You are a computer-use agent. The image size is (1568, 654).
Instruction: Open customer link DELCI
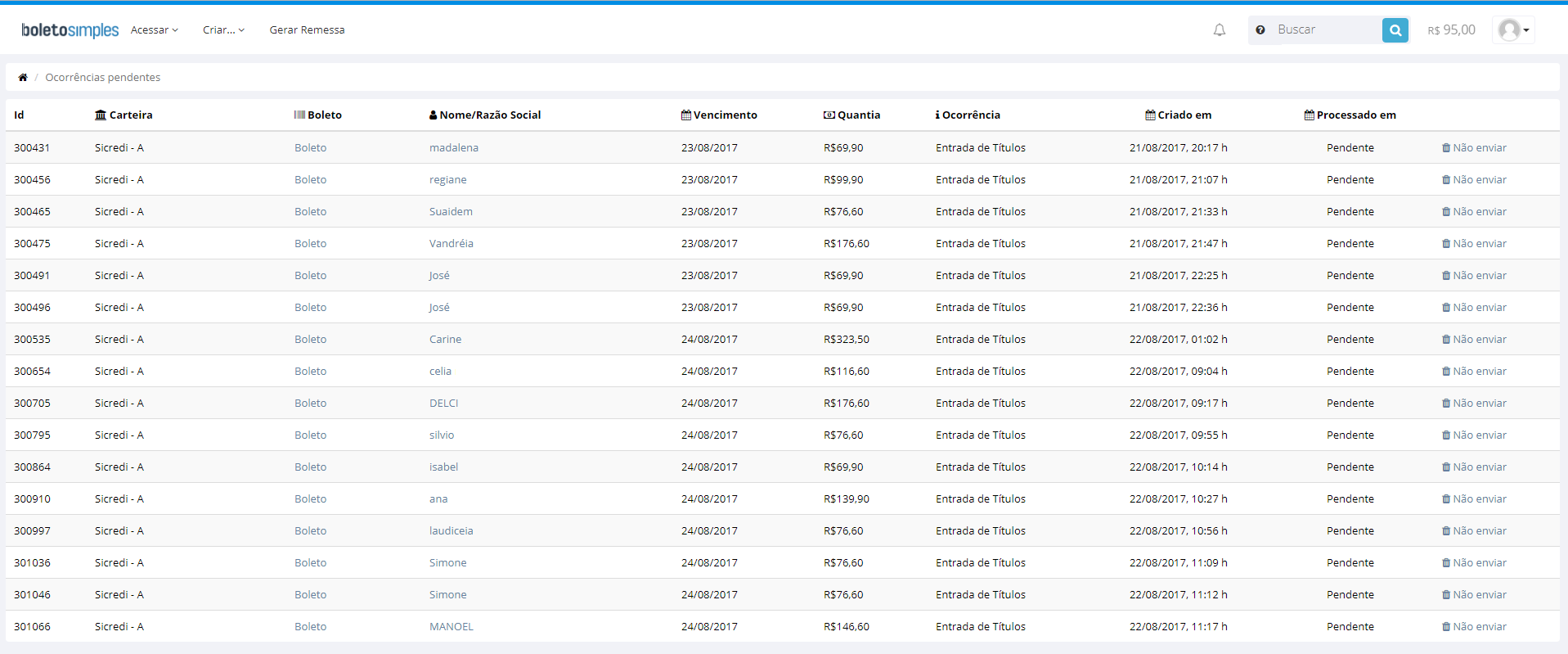[443, 404]
